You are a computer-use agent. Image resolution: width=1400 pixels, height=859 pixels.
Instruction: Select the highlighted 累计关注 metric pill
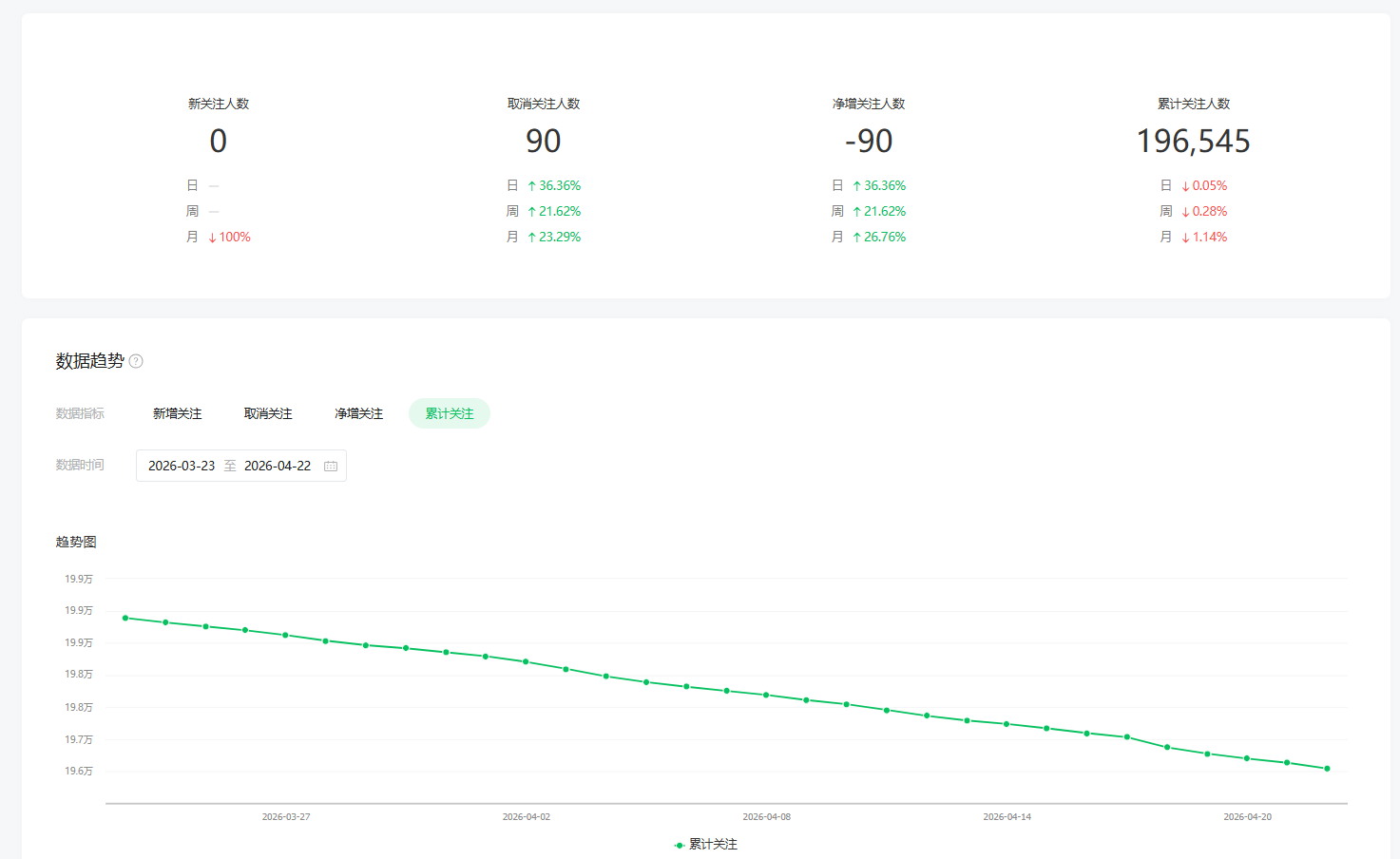(x=449, y=413)
